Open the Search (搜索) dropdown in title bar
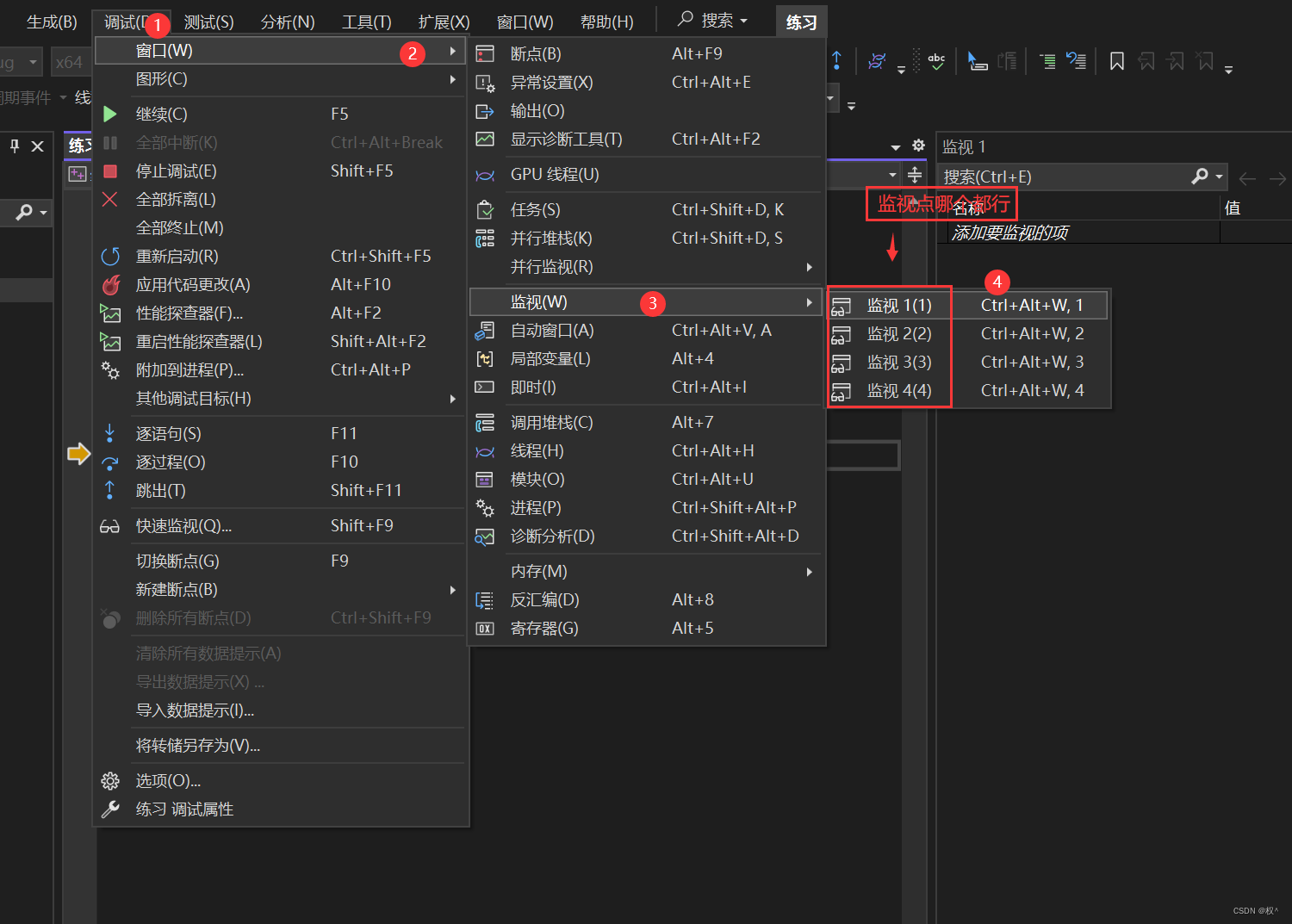Image resolution: width=1292 pixels, height=924 pixels. pyautogui.click(x=712, y=20)
